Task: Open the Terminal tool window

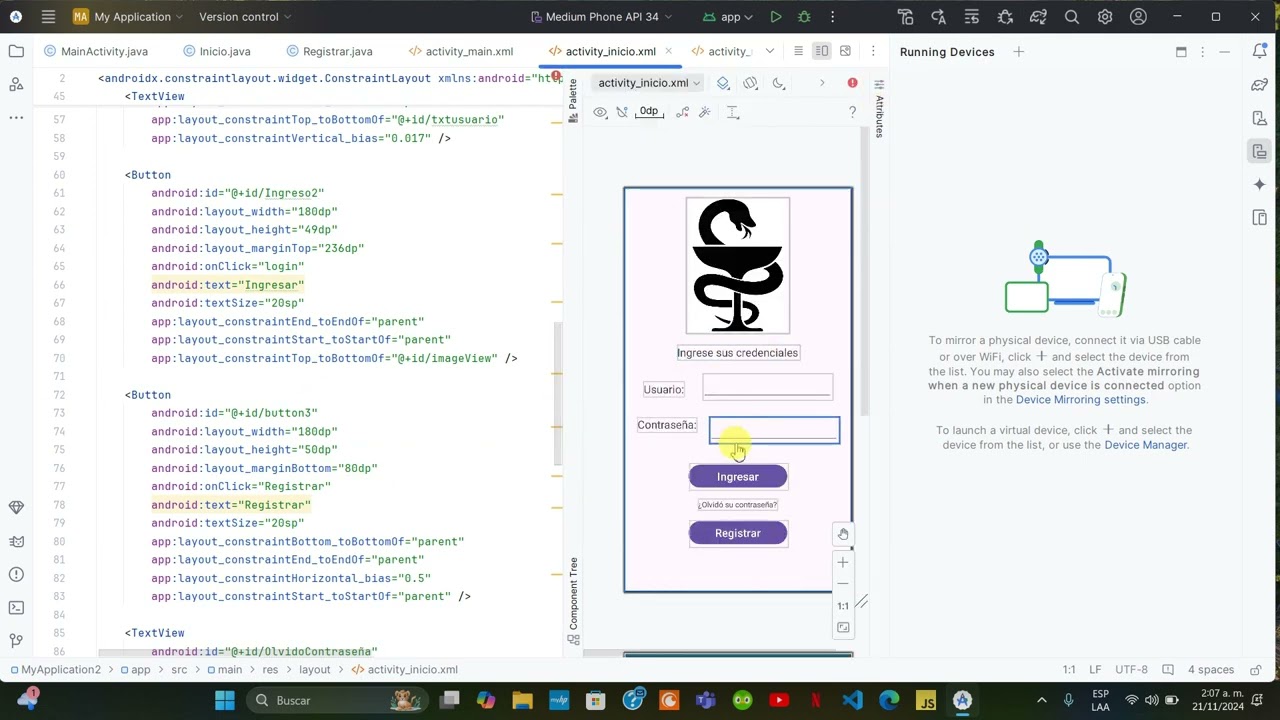Action: click(16, 607)
